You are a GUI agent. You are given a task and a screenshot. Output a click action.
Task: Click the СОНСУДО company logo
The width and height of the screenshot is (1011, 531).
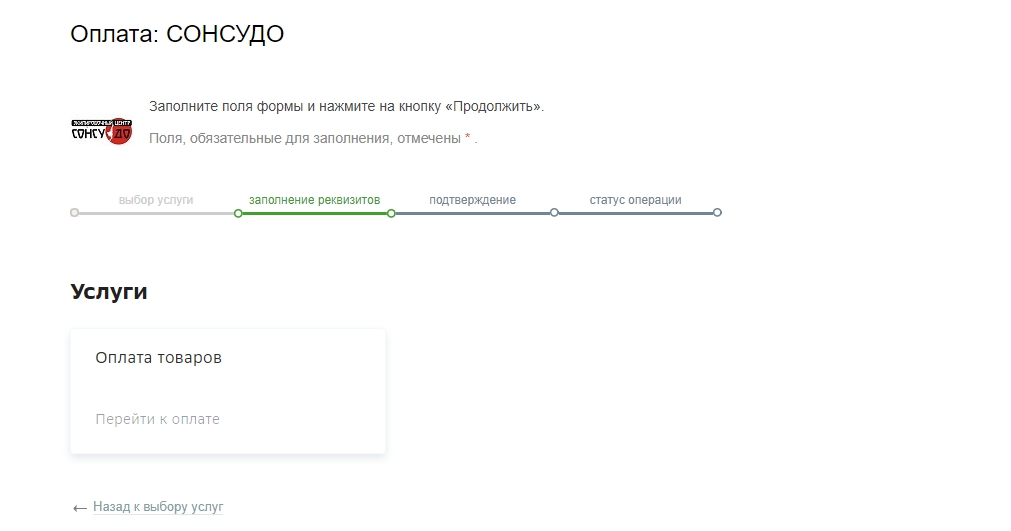pos(101,131)
